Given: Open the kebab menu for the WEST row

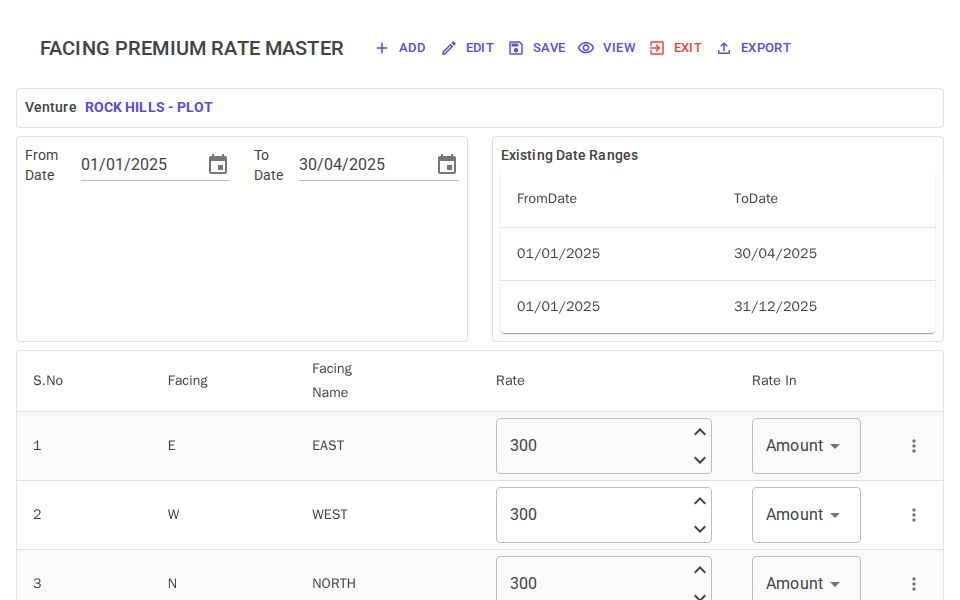Looking at the screenshot, I should tap(914, 515).
